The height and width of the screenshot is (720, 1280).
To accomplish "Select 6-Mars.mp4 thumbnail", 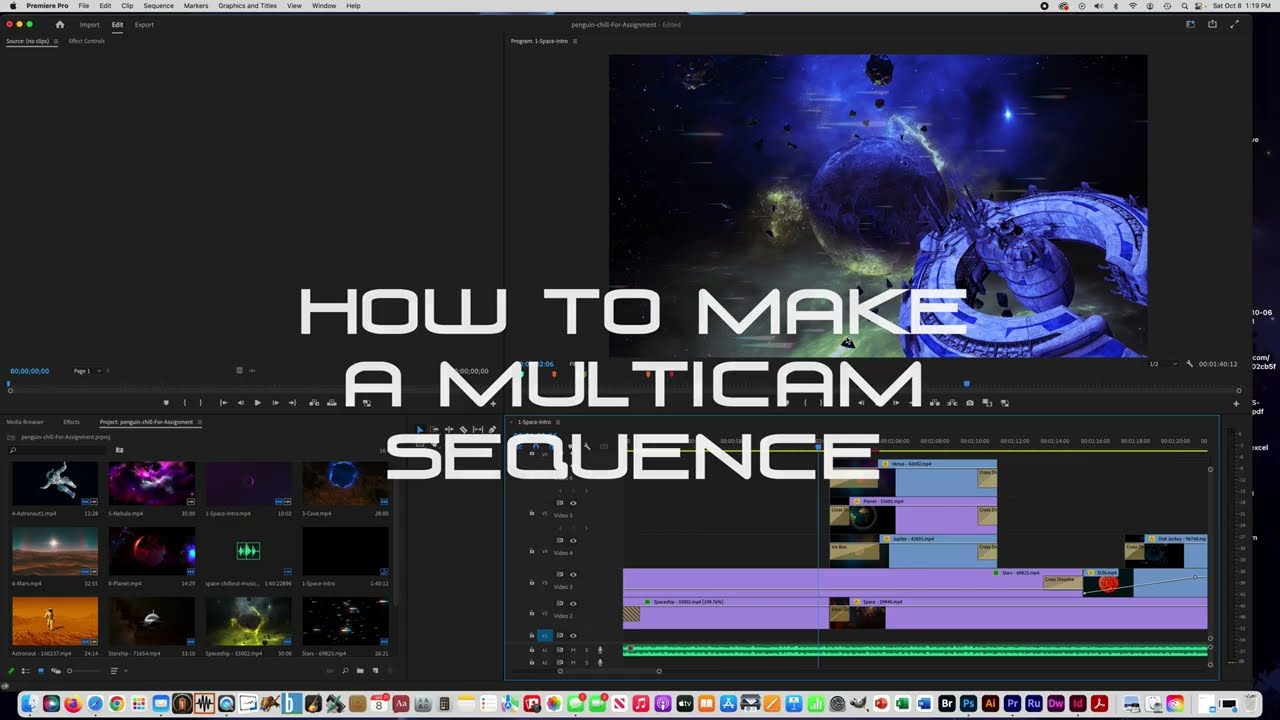I will pyautogui.click(x=55, y=552).
